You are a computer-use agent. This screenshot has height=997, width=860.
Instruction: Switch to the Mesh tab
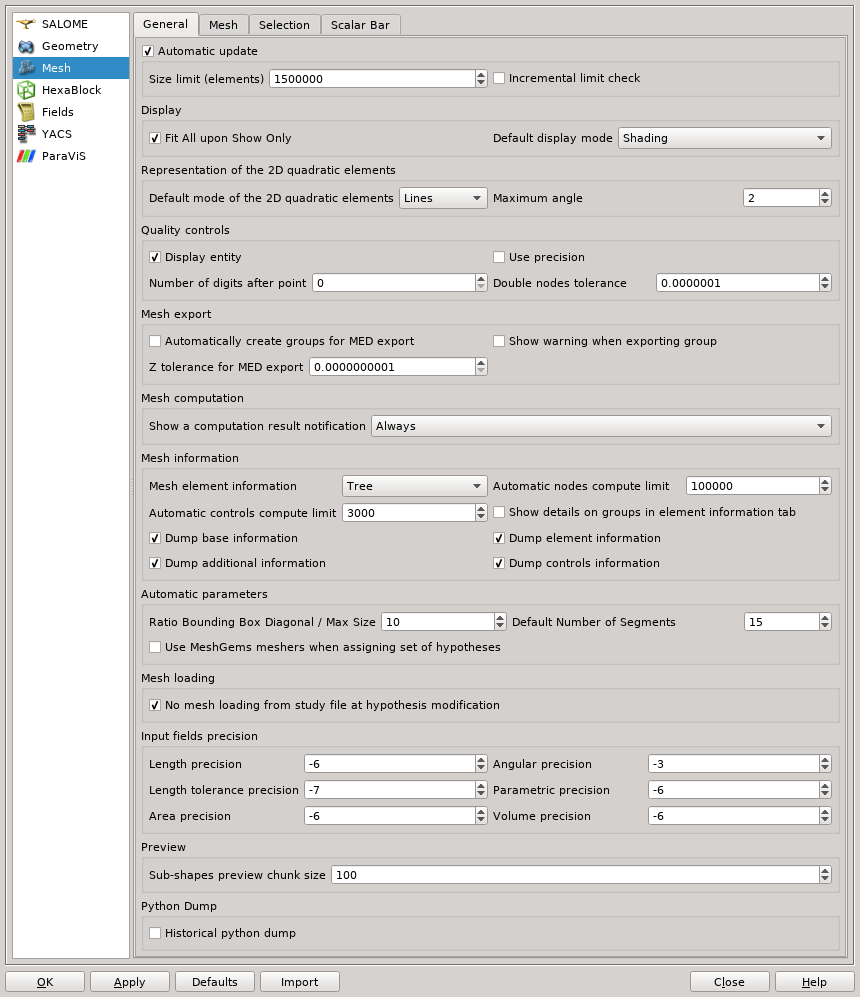coord(224,25)
